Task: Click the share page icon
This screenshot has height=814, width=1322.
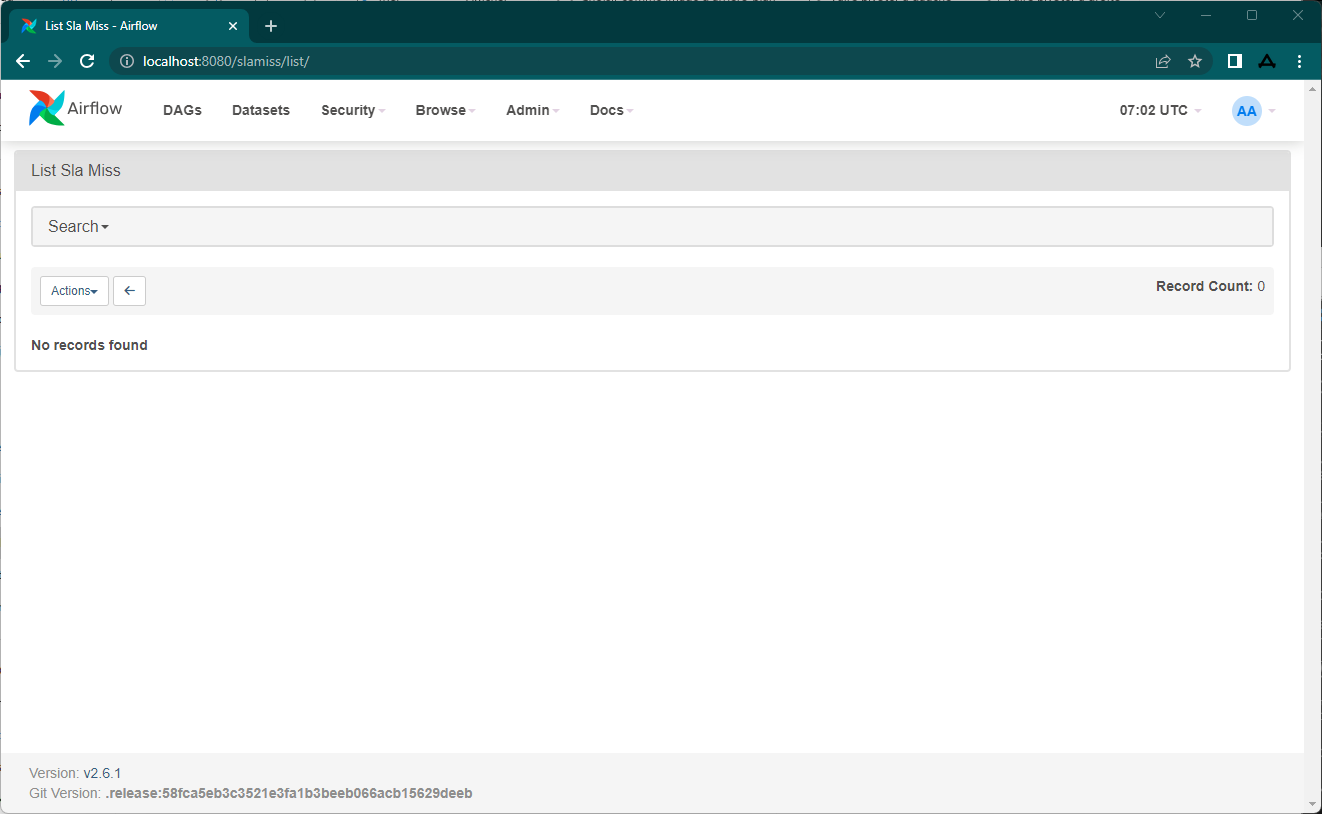Action: click(x=1163, y=61)
